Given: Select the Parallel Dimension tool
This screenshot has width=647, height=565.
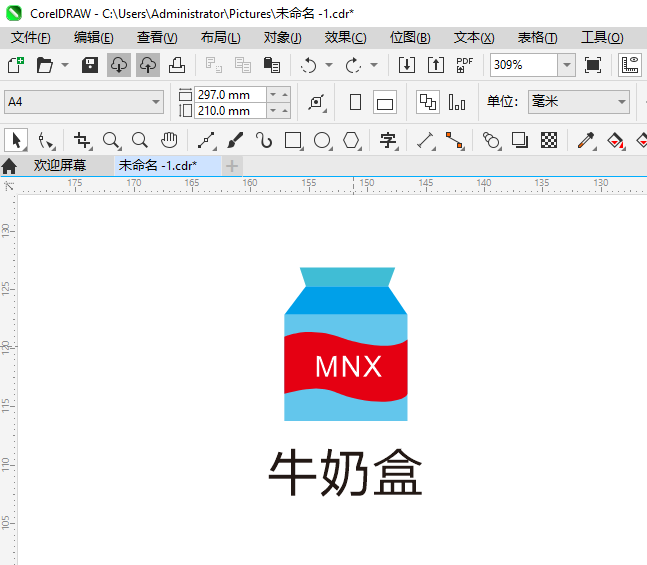Looking at the screenshot, I should pos(425,141).
